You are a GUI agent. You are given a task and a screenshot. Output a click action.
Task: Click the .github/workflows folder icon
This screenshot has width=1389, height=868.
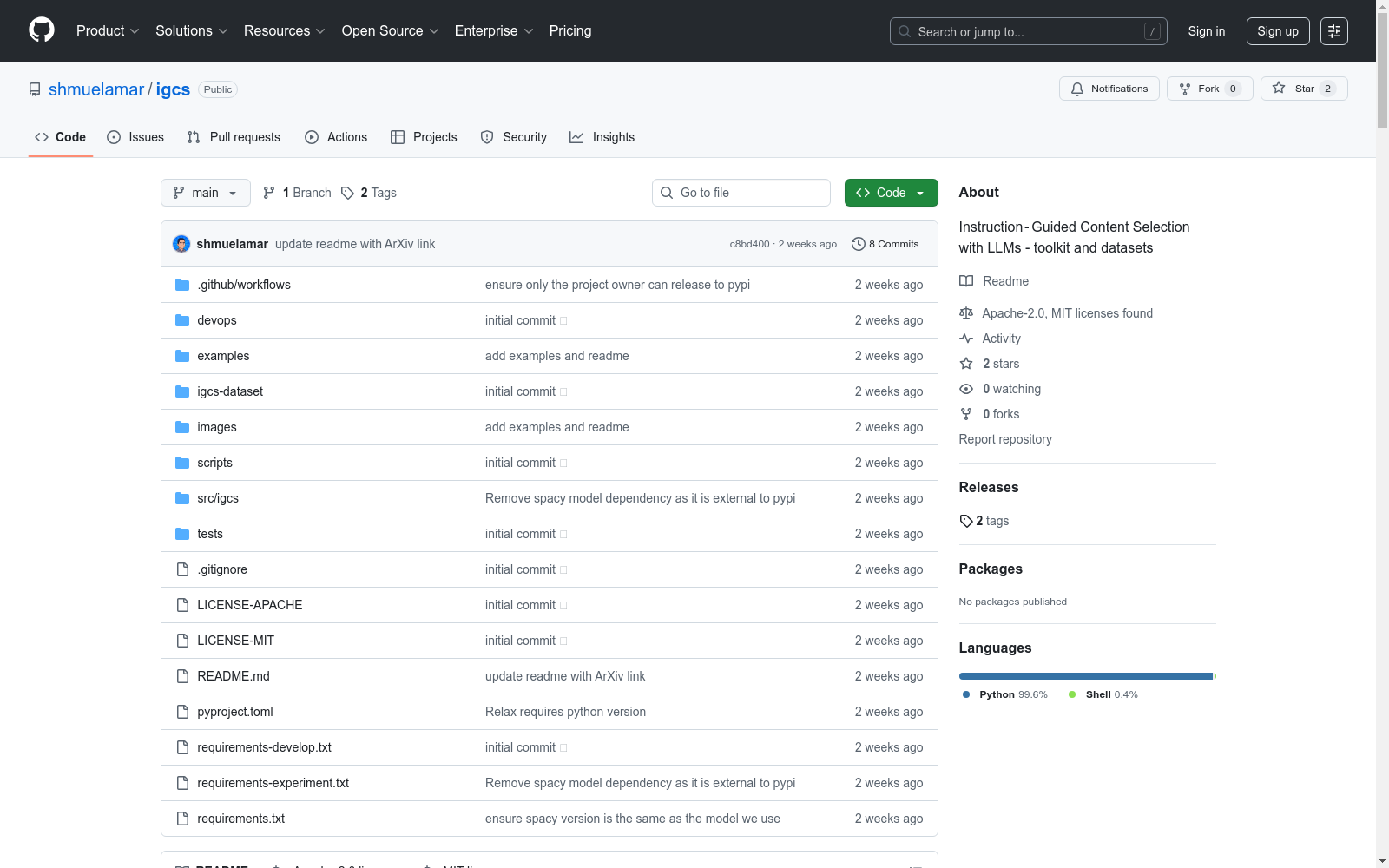pos(182,285)
